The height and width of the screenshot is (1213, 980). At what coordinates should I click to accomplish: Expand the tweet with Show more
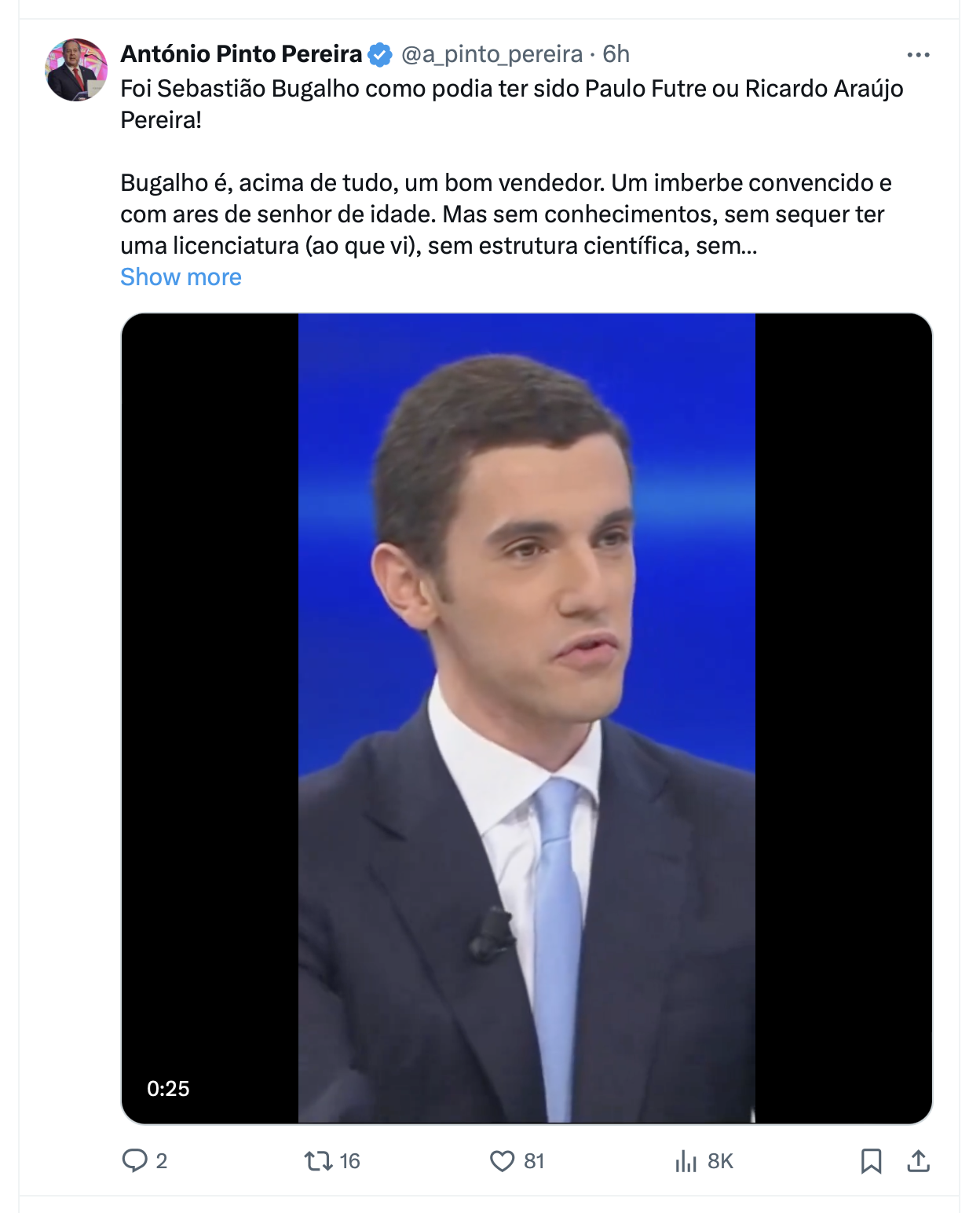[181, 277]
